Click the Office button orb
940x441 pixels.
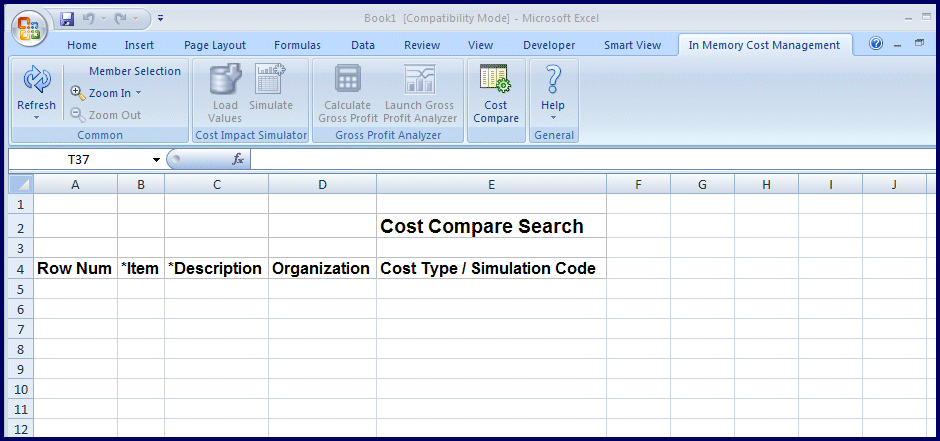(29, 29)
